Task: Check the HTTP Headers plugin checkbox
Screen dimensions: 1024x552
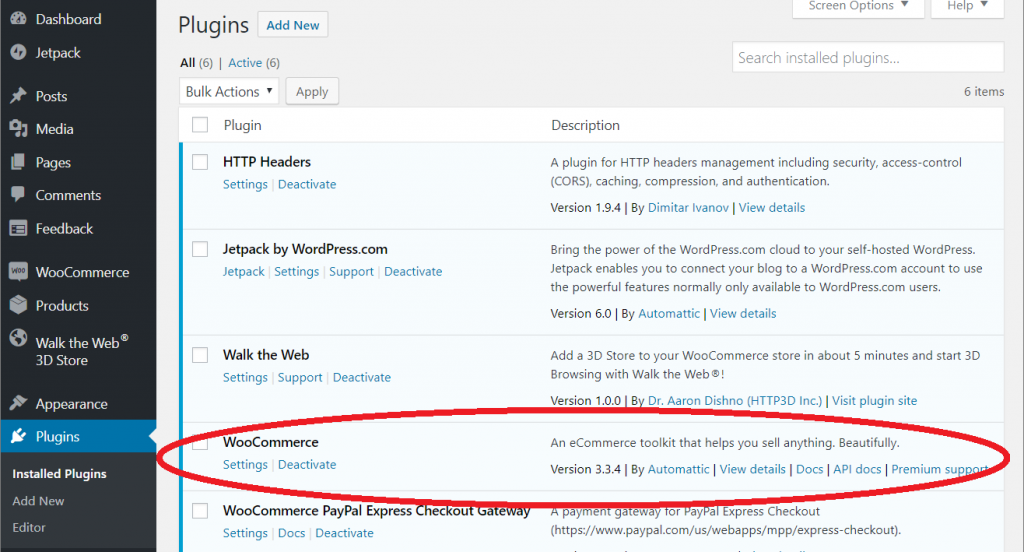Action: [x=200, y=162]
